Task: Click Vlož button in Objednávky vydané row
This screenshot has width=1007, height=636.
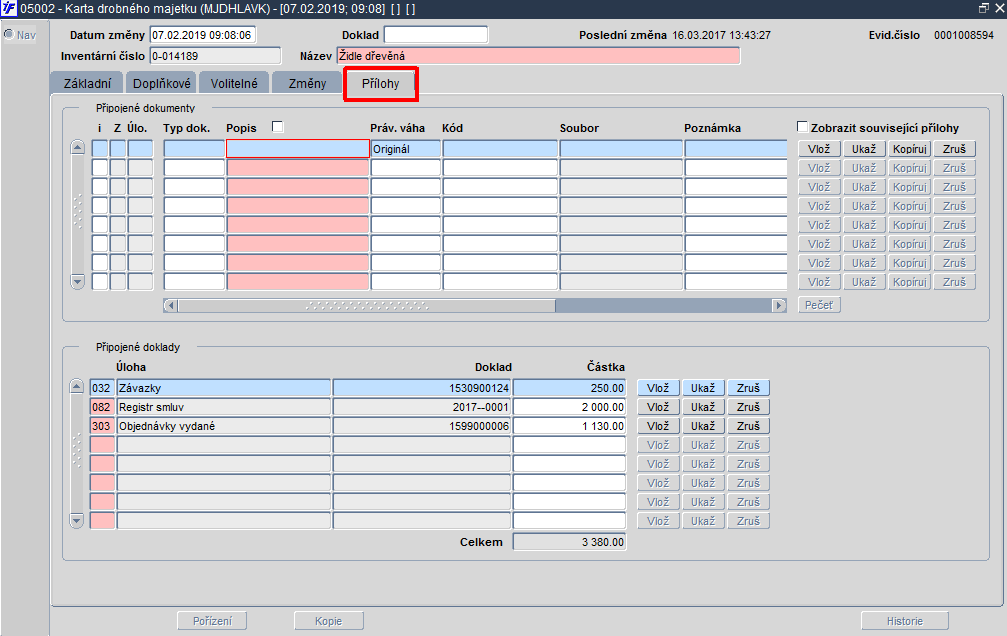Action: tap(658, 426)
